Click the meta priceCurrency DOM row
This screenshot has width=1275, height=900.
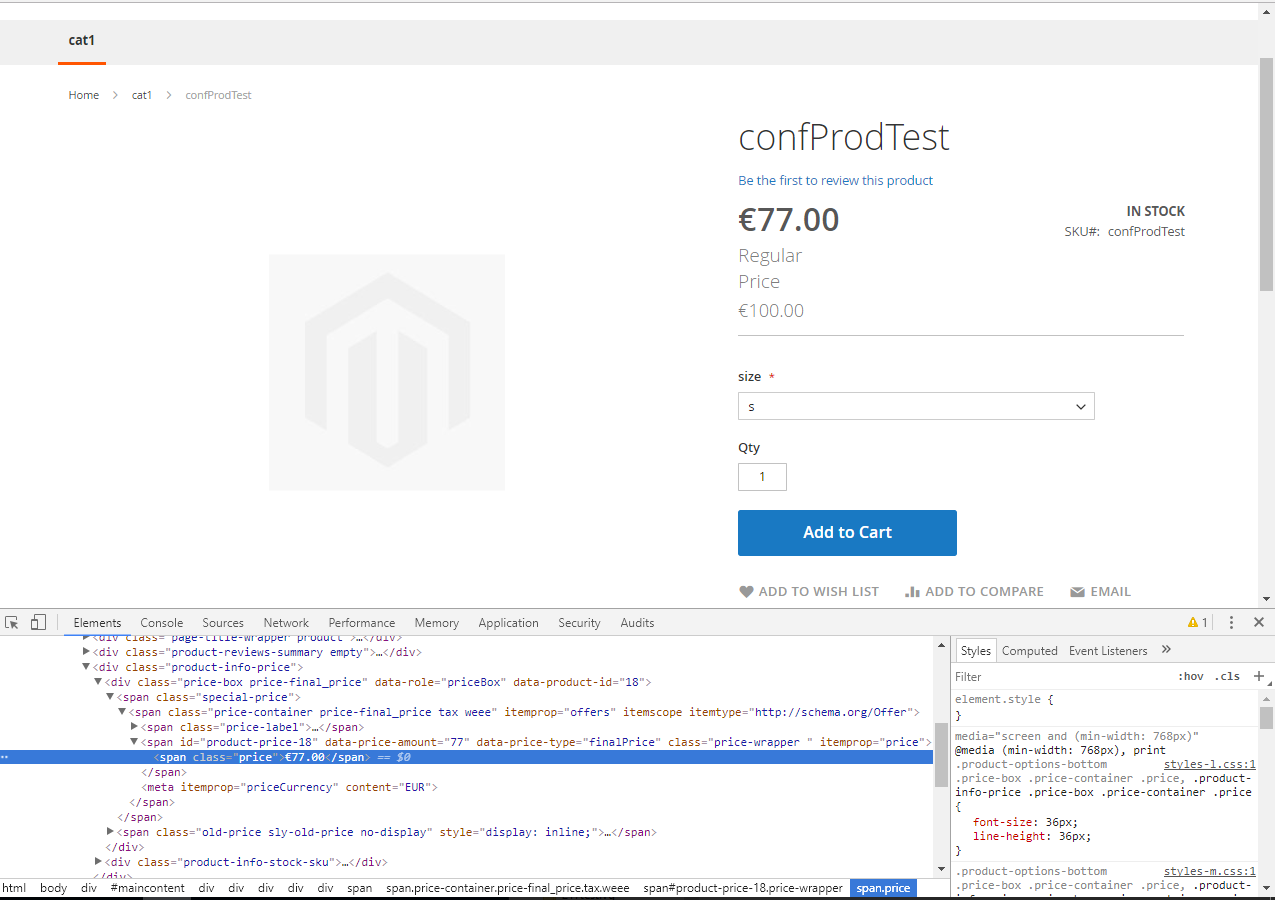click(x=291, y=787)
